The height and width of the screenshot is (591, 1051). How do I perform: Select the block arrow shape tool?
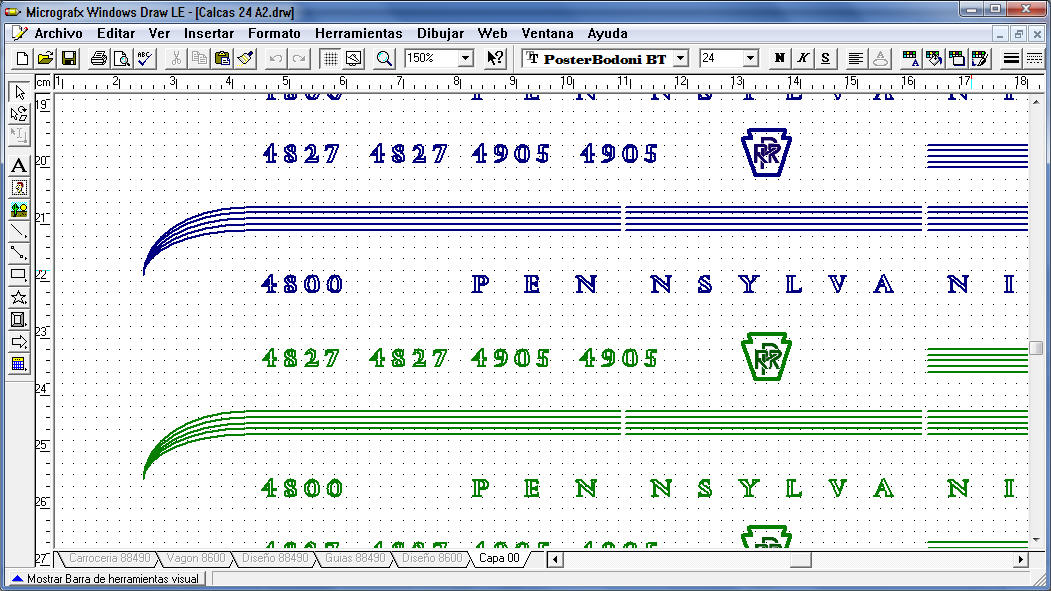pyautogui.click(x=19, y=342)
